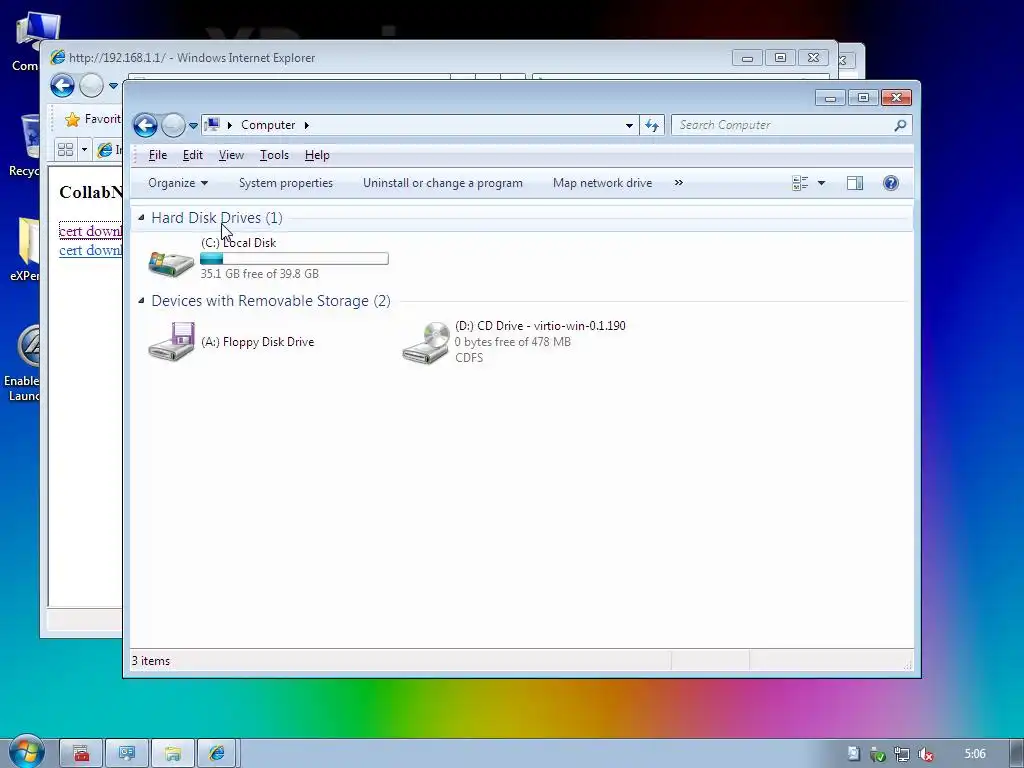Open the address bar history dropdown

point(629,125)
